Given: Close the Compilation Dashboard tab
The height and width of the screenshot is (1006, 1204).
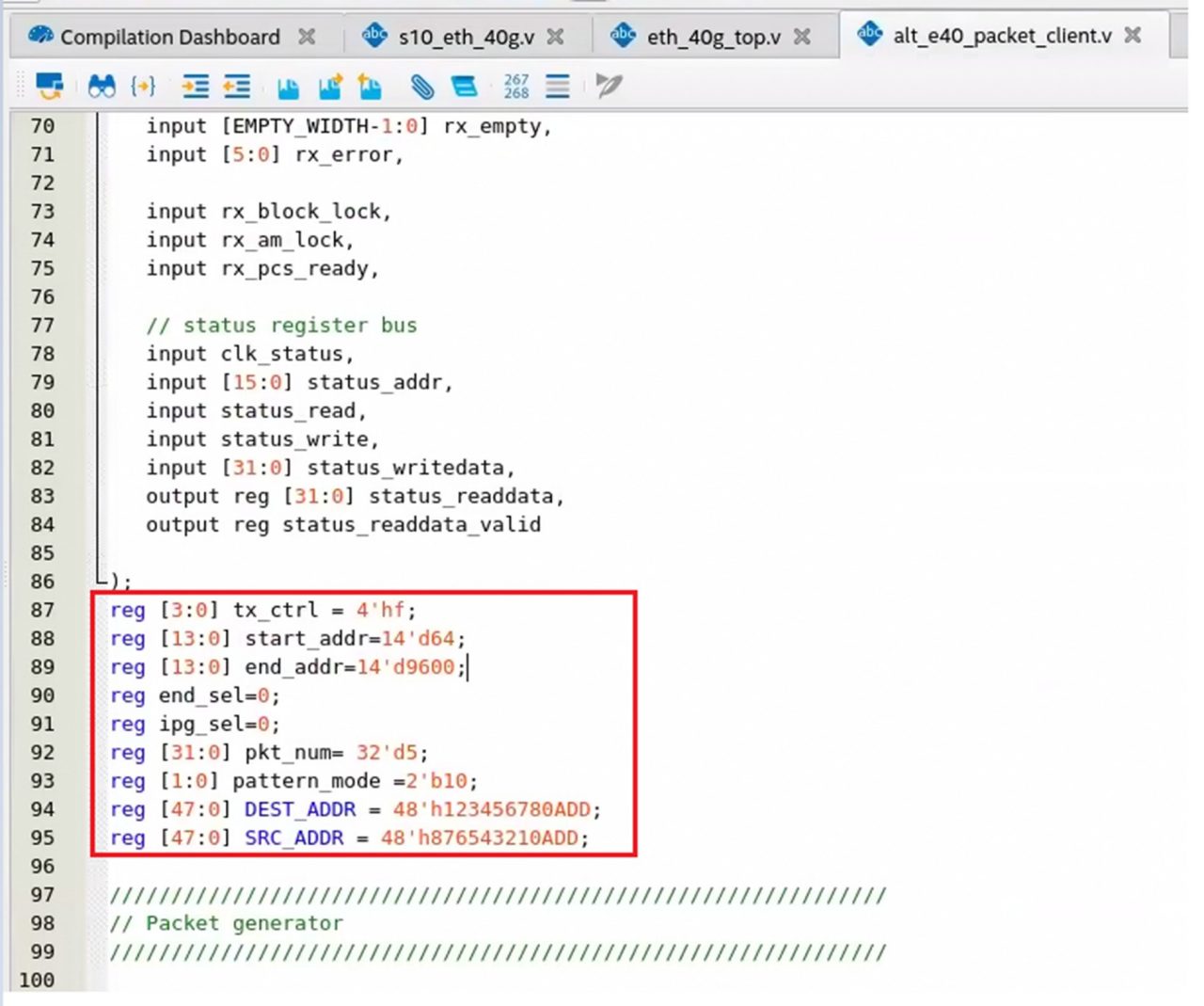Looking at the screenshot, I should [307, 37].
